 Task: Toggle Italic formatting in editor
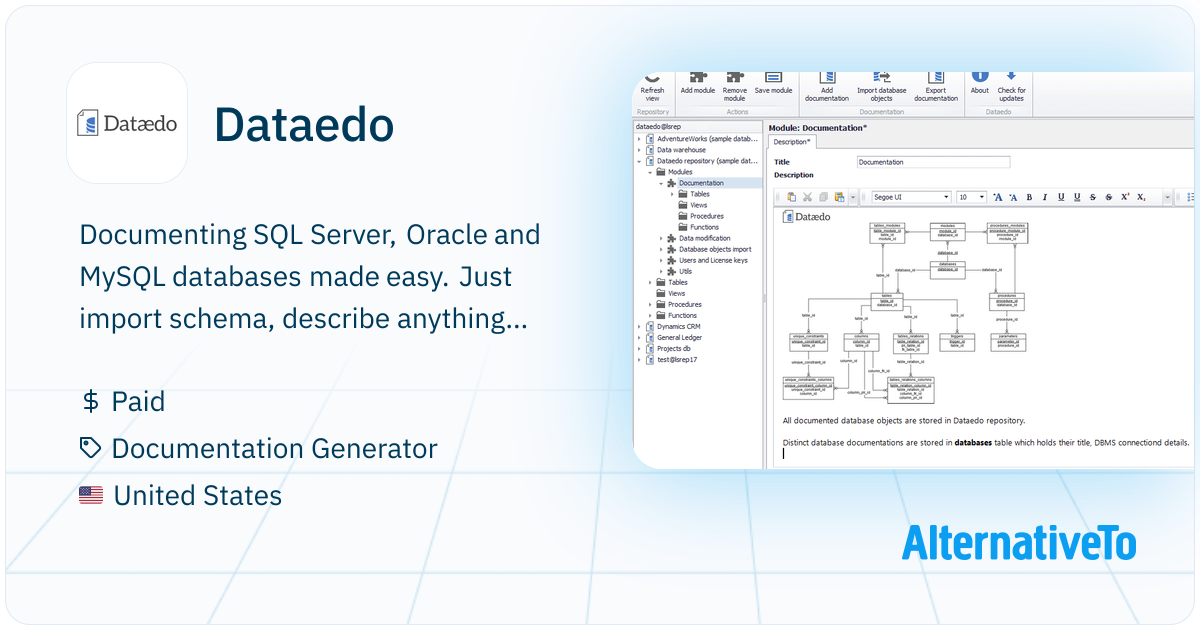pos(1045,197)
